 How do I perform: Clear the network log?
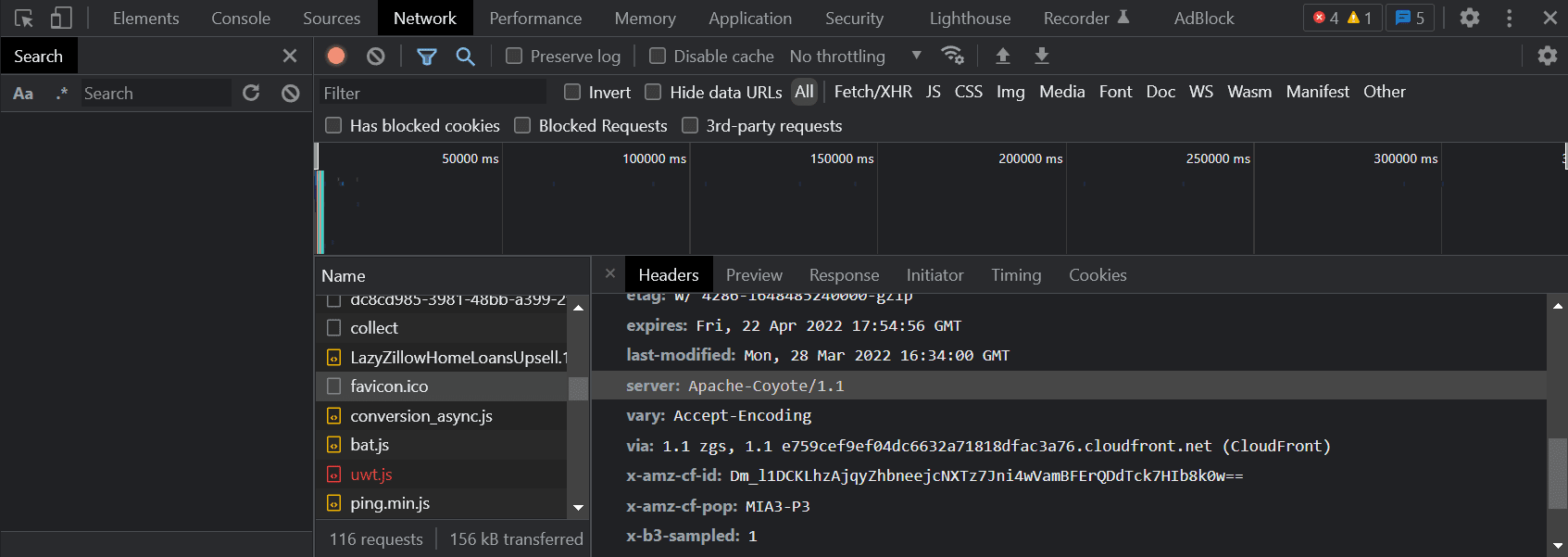click(375, 57)
